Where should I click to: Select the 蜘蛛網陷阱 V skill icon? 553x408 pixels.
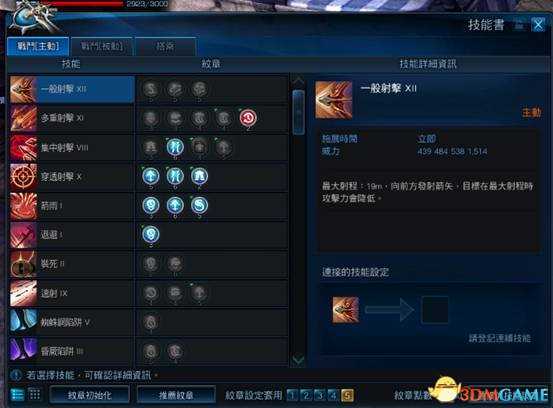click(23, 322)
